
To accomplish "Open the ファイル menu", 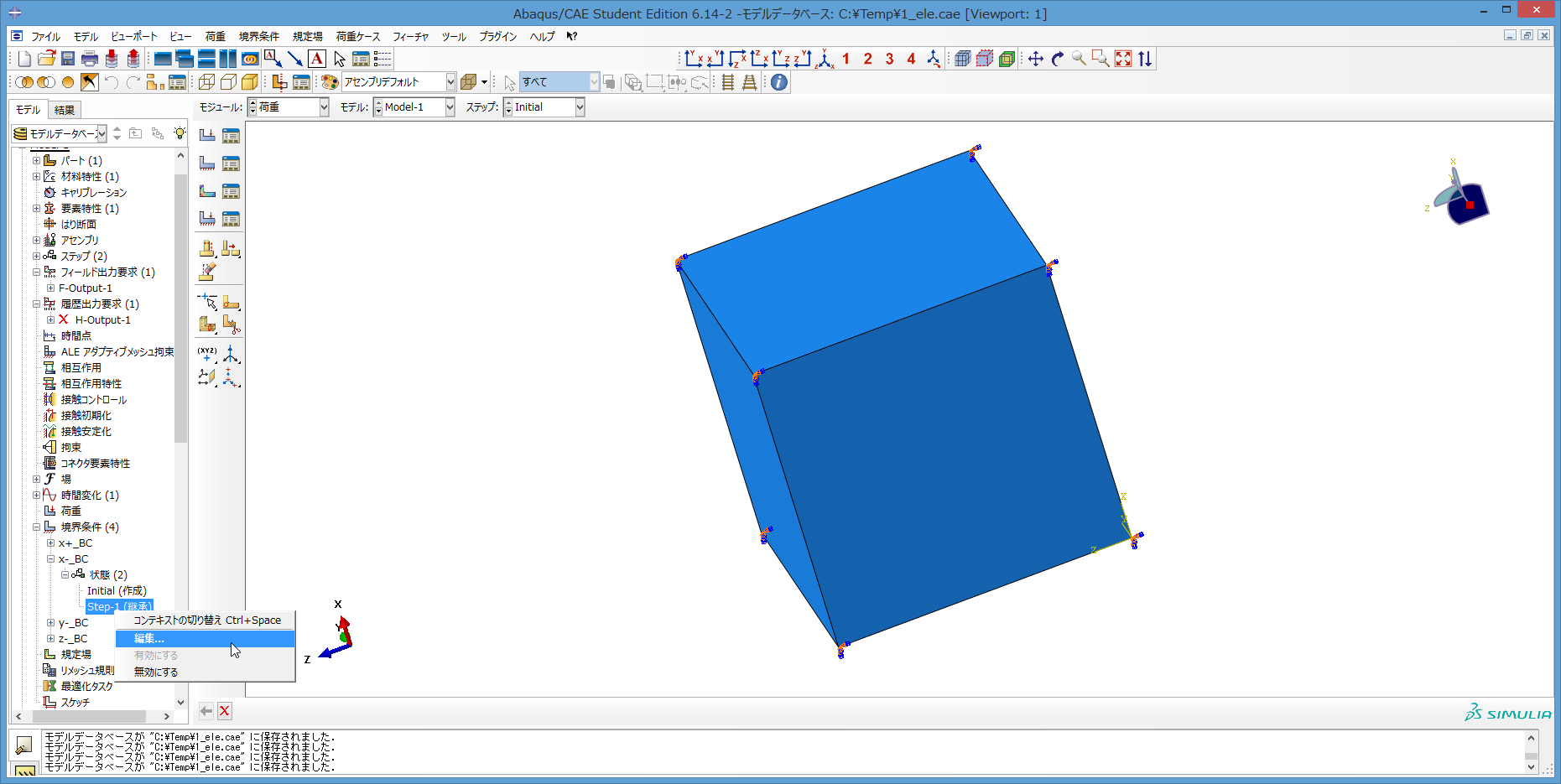I will point(45,36).
